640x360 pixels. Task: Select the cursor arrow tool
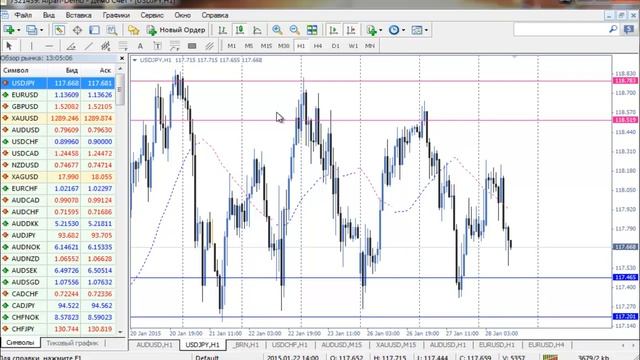tap(9, 46)
